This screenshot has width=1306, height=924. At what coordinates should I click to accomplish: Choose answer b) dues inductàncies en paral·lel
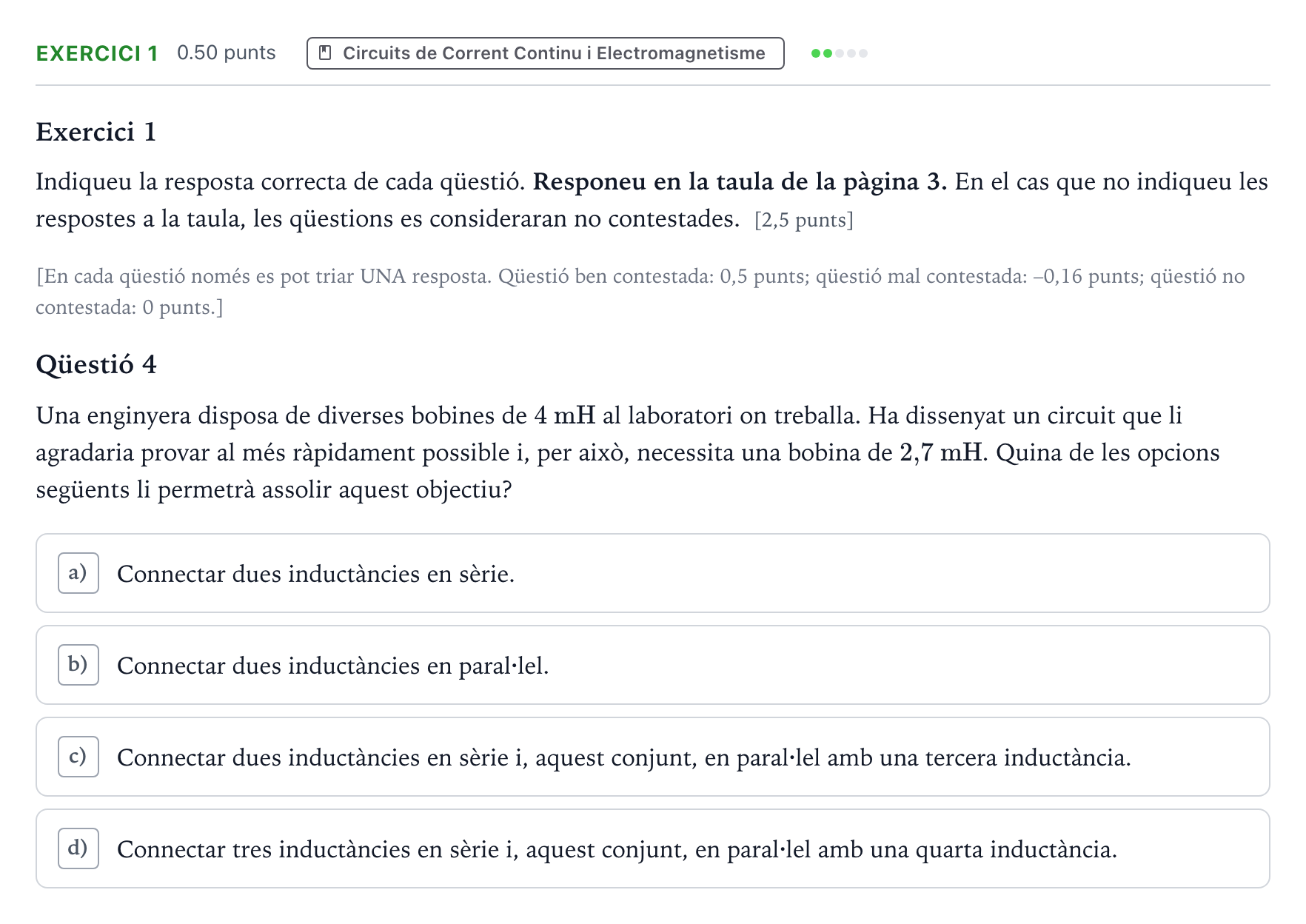coord(653,665)
